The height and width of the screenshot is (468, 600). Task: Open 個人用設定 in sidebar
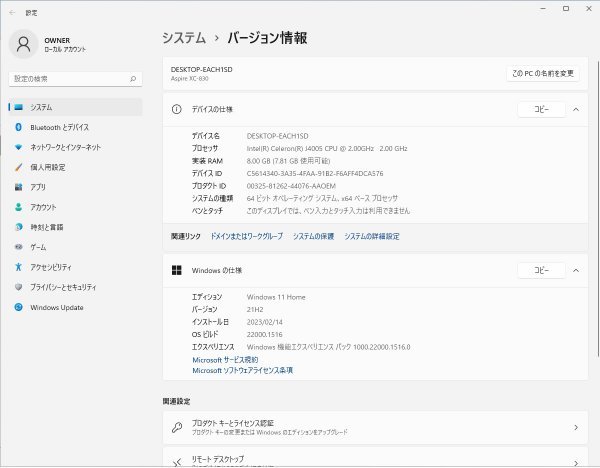click(75, 167)
